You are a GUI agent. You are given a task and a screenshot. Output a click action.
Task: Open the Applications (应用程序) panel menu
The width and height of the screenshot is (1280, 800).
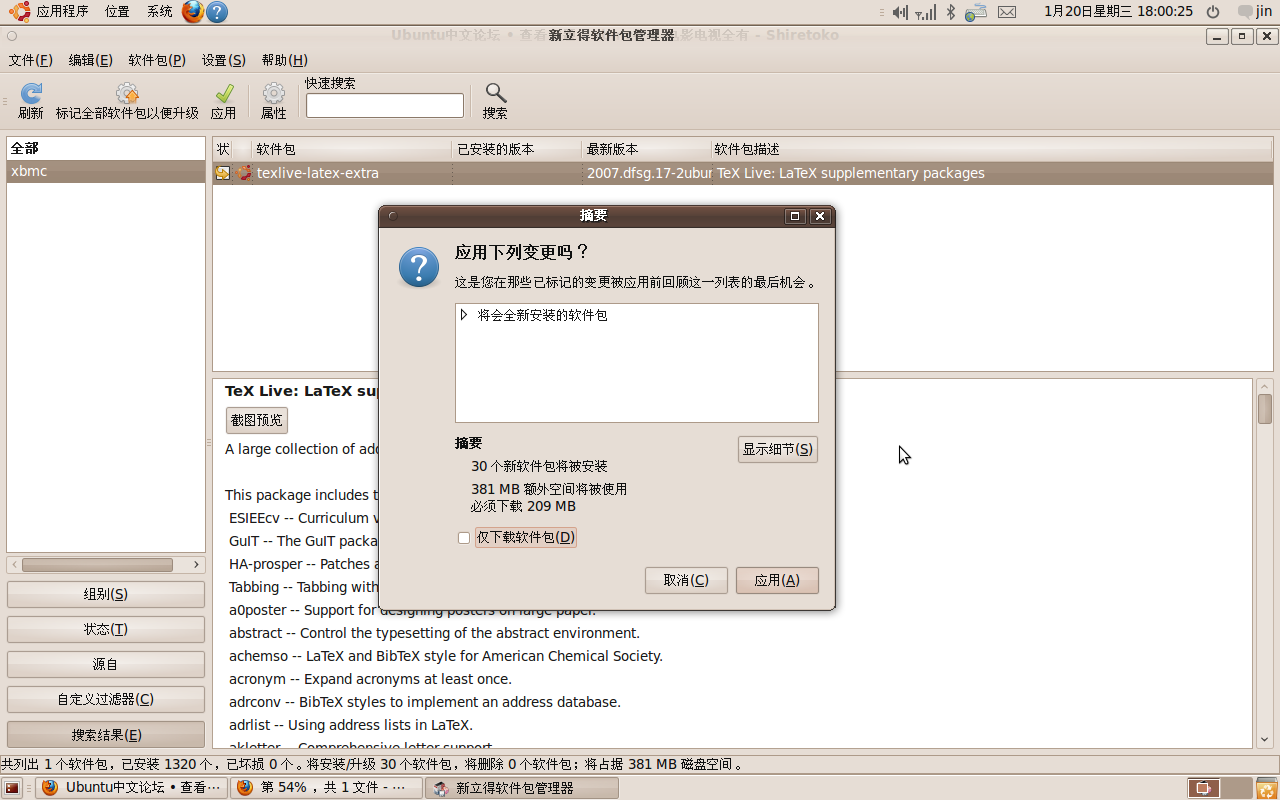pyautogui.click(x=62, y=12)
